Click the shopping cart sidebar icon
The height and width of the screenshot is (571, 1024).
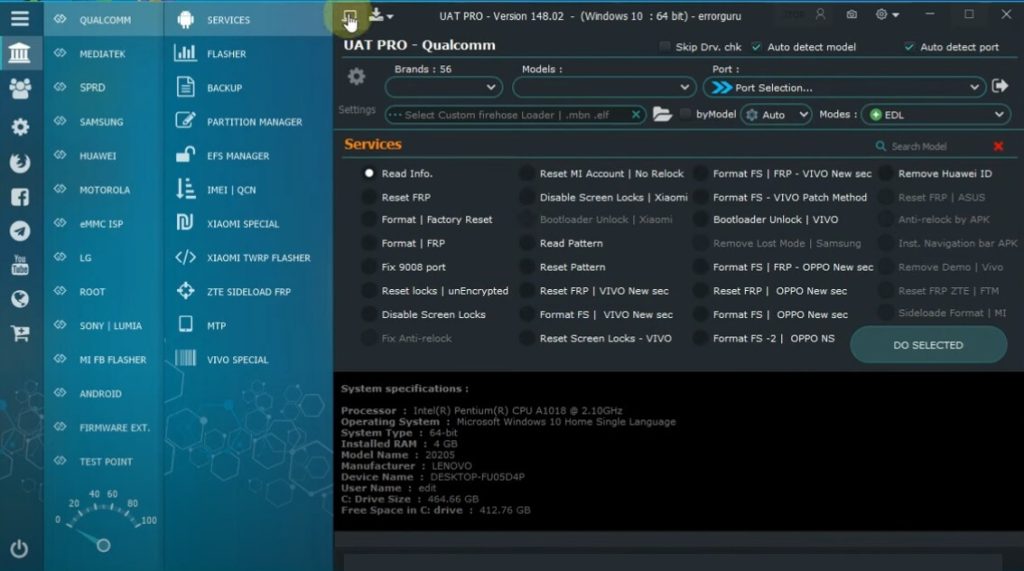coord(20,333)
